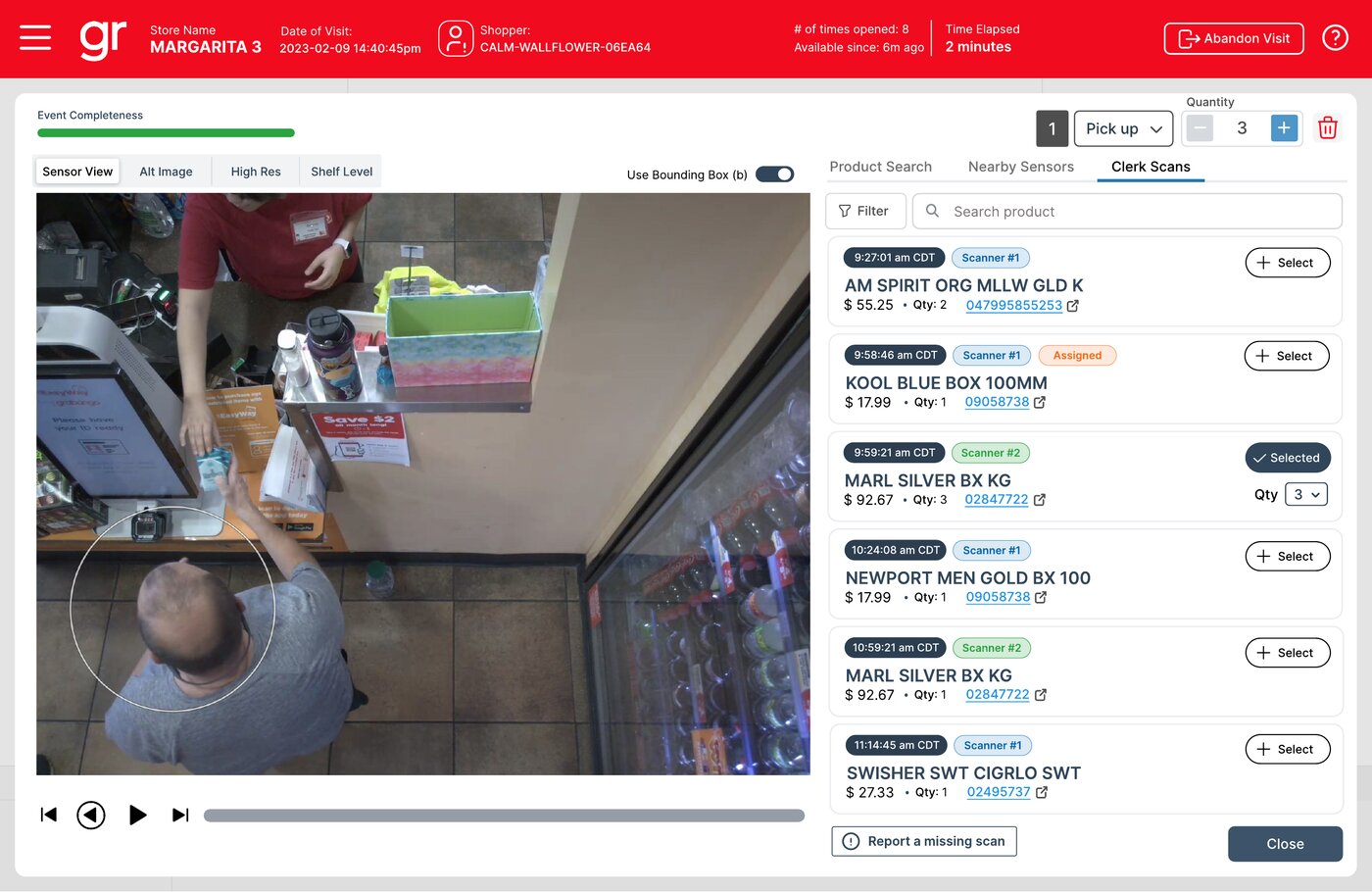Decrease quantity with the minus button
Viewport: 1372px width, 892px height.
click(1200, 128)
